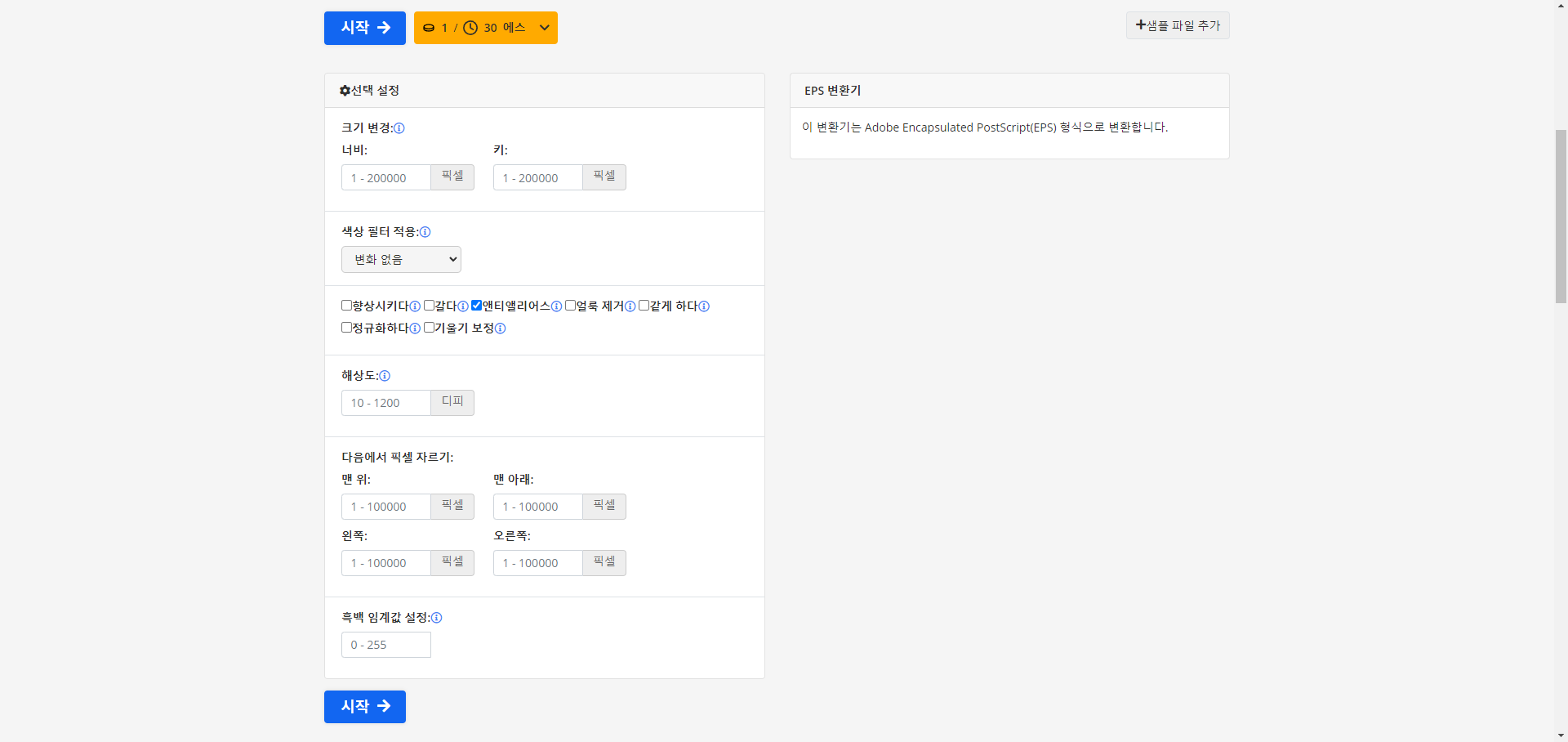1568x742 pixels.
Task: Click the 맨 아래 crop input field
Action: point(538,507)
